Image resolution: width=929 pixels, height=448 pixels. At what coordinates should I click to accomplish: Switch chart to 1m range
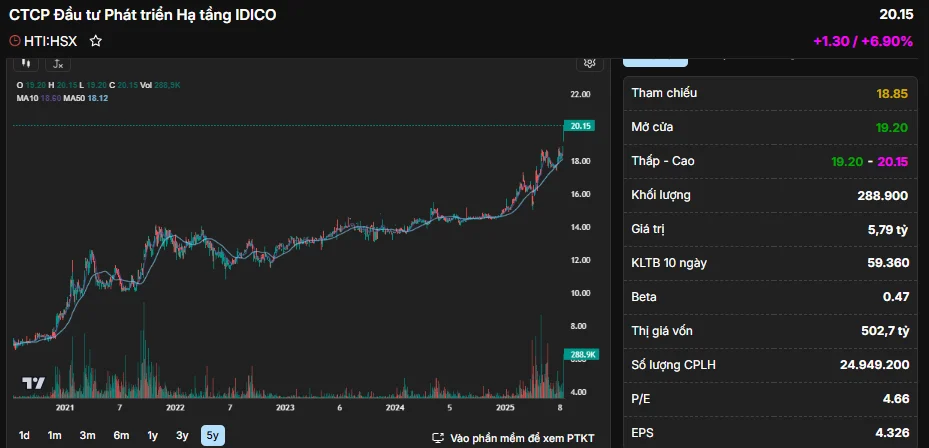click(x=55, y=435)
